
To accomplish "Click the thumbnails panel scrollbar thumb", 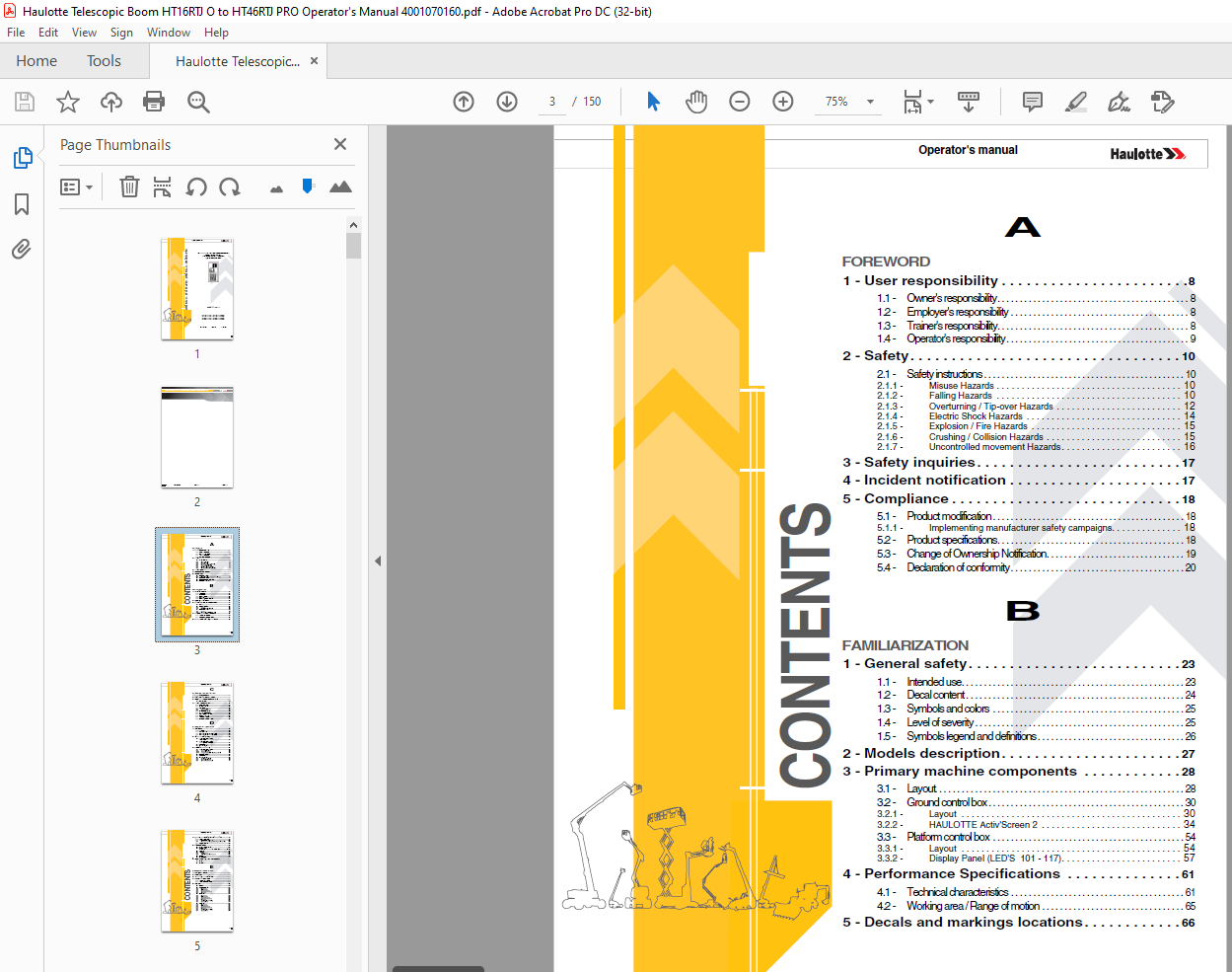I will pyautogui.click(x=353, y=246).
